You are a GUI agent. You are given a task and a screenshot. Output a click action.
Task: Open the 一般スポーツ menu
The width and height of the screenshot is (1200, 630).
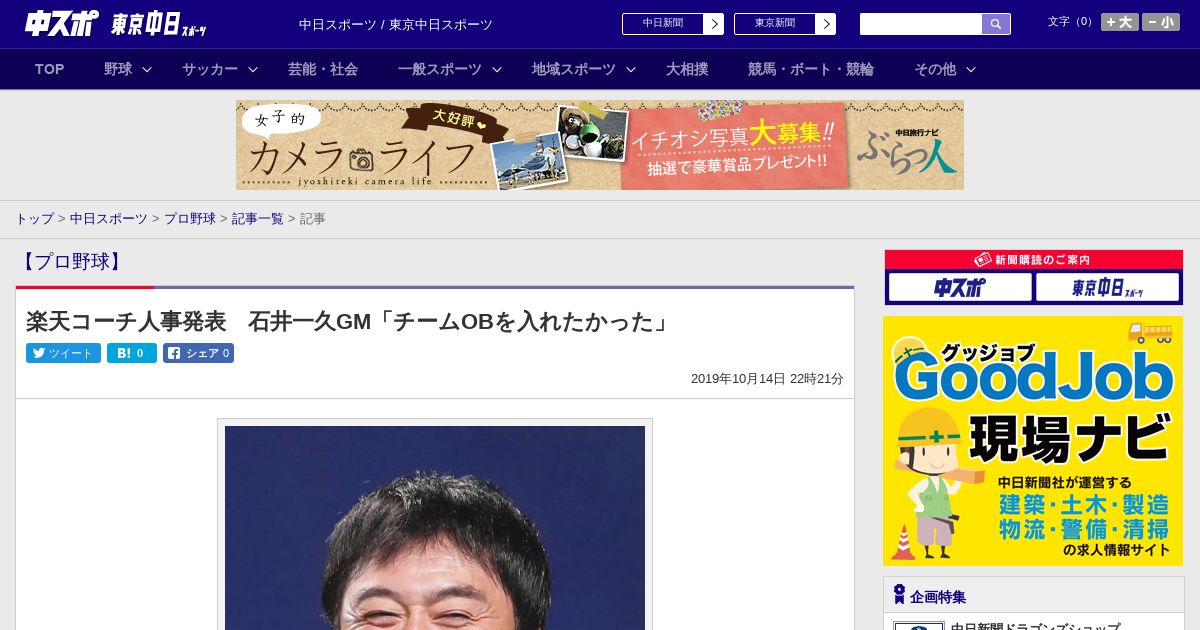(440, 69)
